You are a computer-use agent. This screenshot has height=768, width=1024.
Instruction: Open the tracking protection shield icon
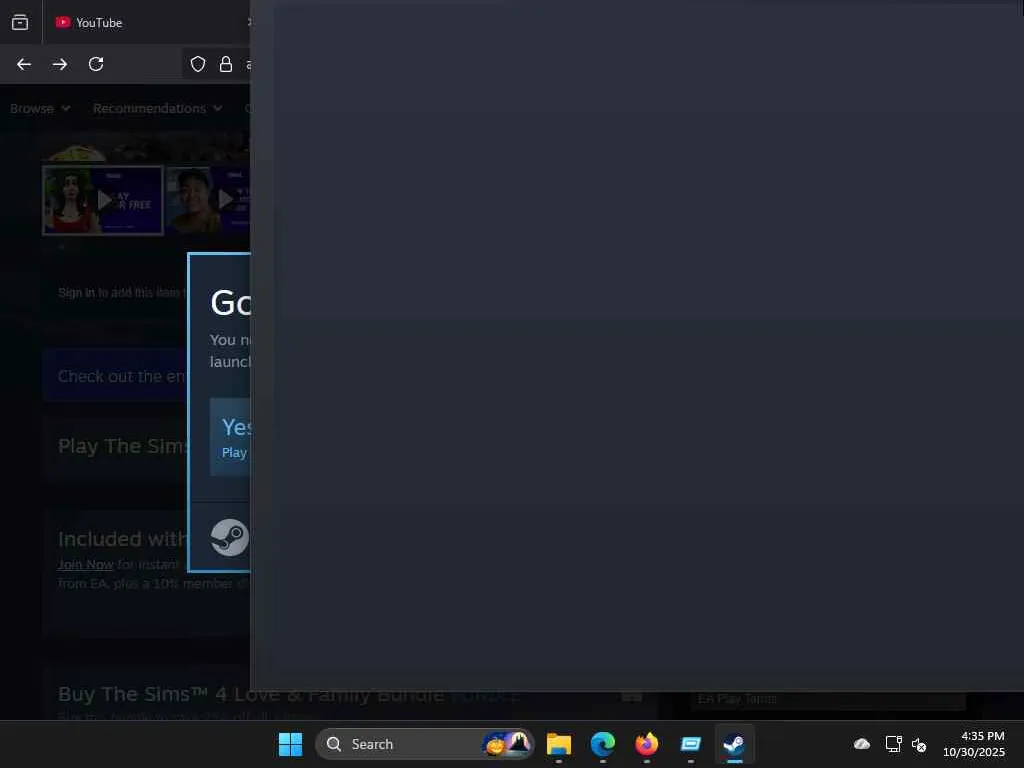198,64
